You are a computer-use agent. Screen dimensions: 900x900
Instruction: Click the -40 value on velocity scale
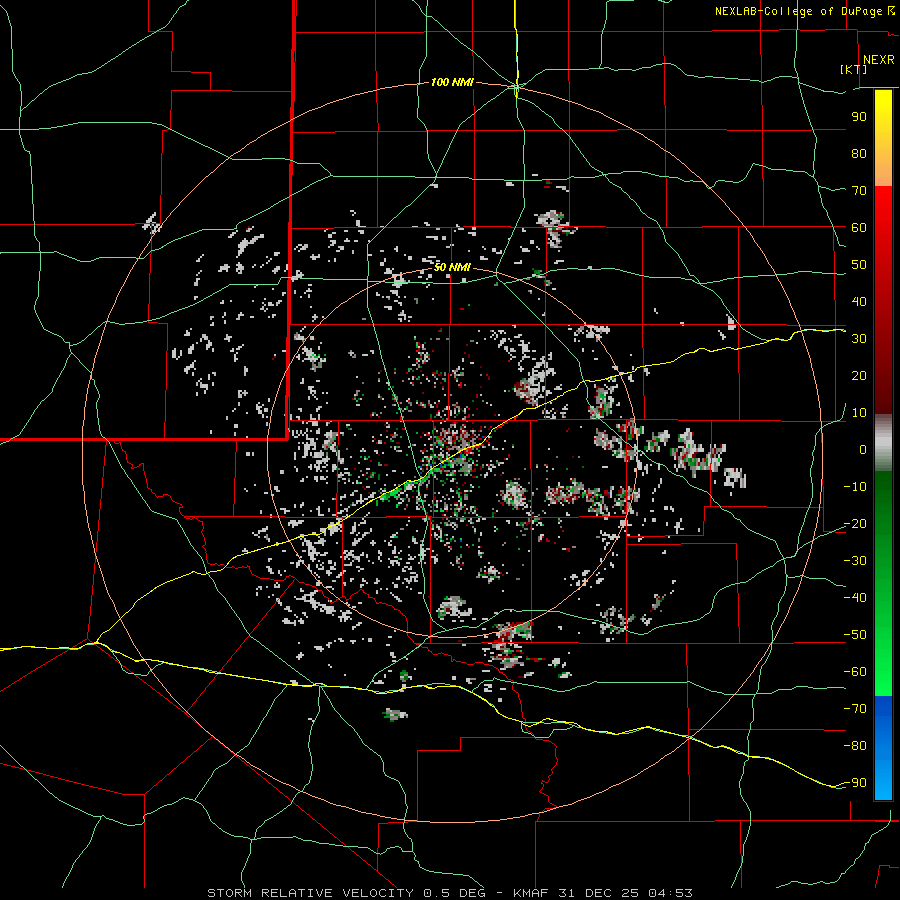click(x=855, y=598)
